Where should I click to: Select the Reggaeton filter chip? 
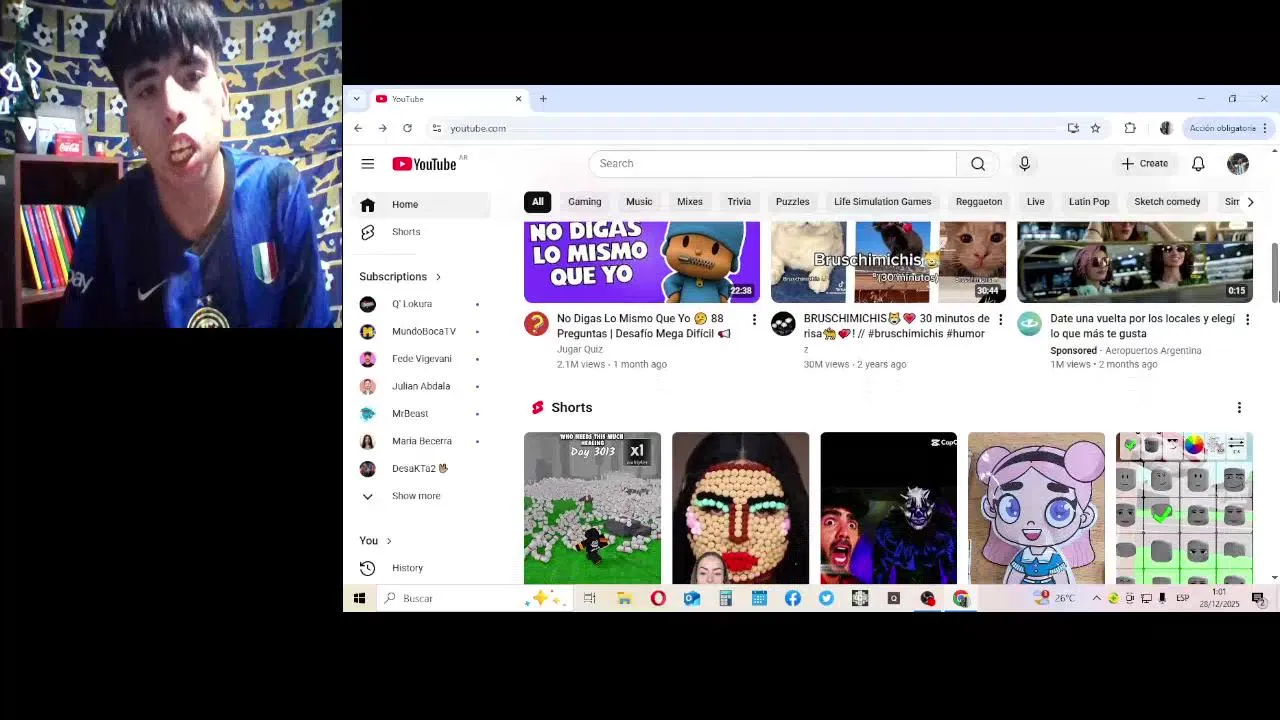pyautogui.click(x=979, y=202)
